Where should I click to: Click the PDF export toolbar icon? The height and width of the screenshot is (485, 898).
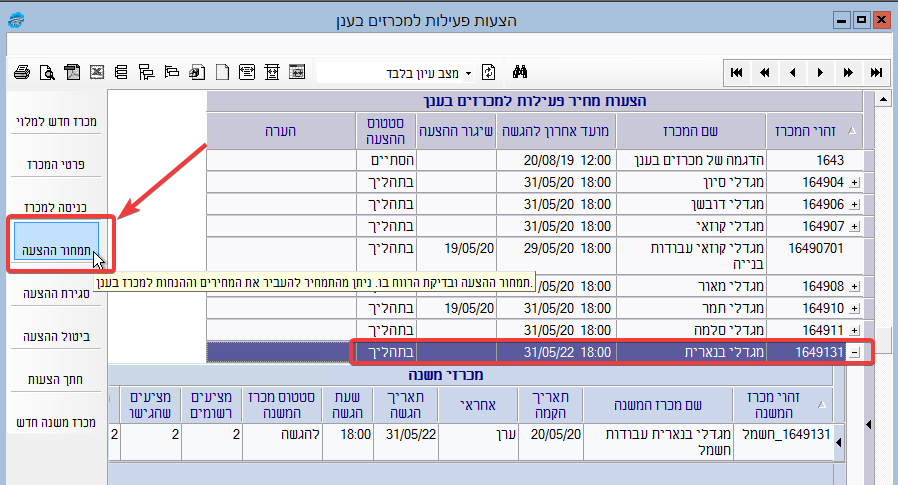point(72,72)
